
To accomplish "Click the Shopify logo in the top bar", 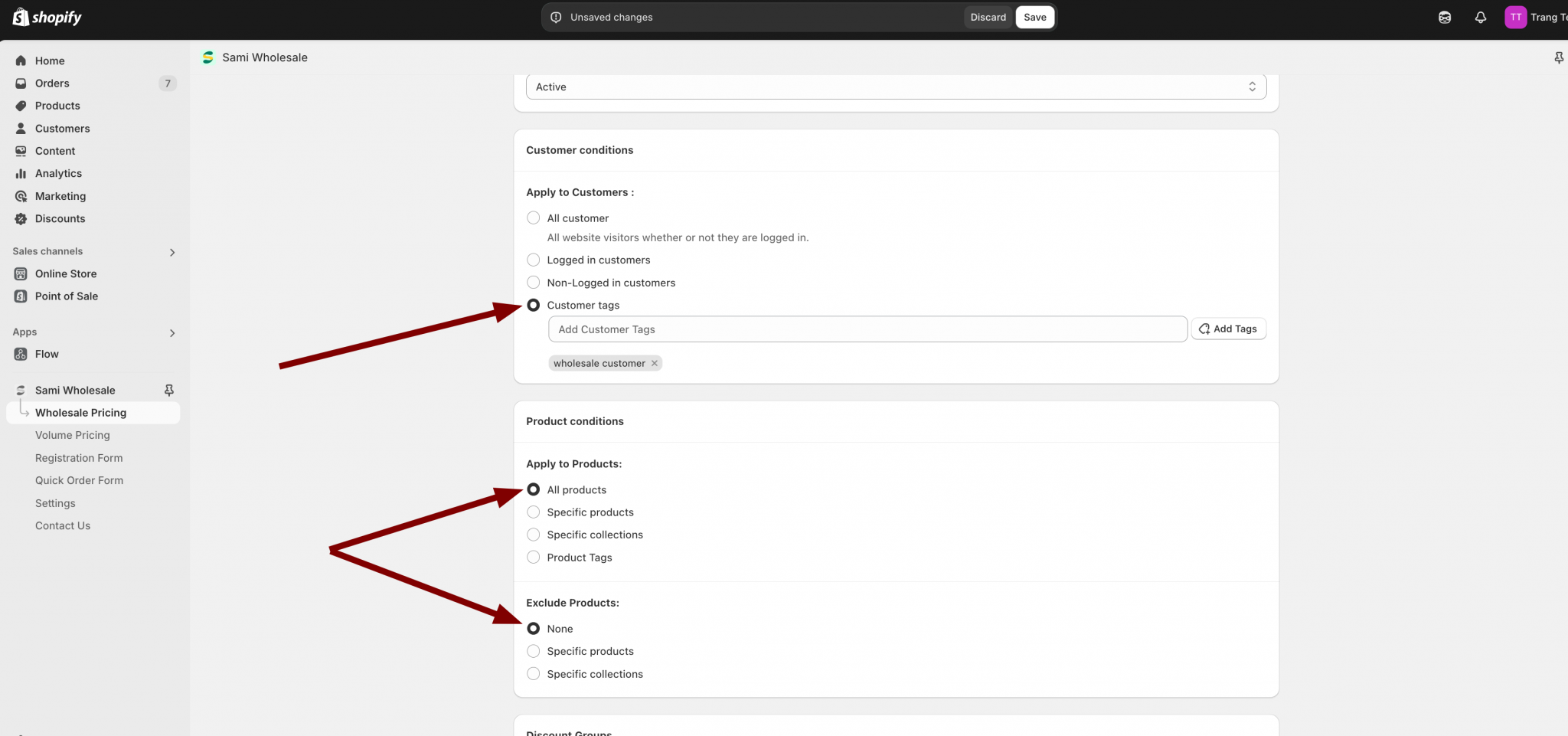I will coord(47,17).
